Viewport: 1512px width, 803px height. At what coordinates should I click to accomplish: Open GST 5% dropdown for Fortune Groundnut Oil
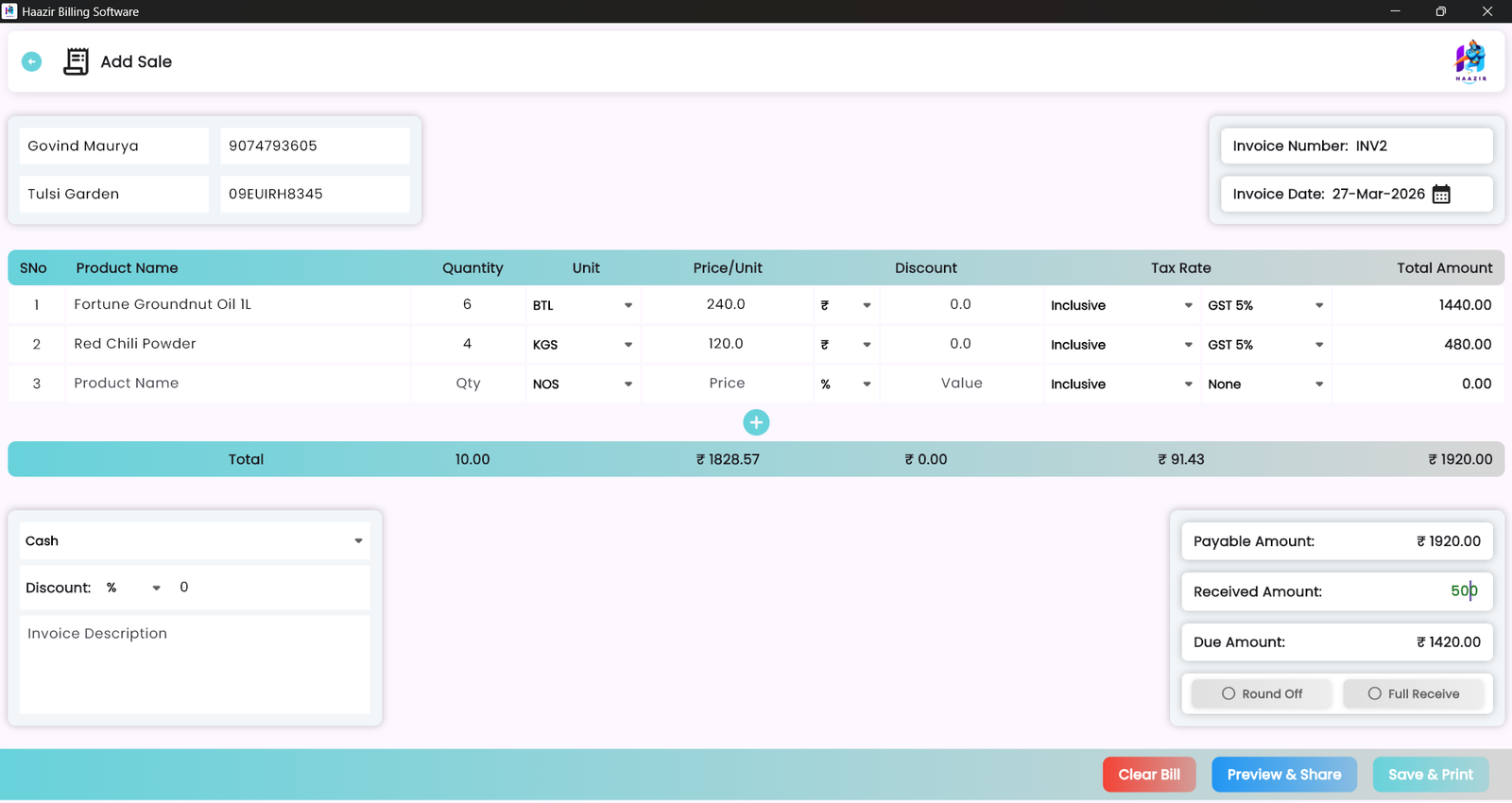[x=1265, y=305]
